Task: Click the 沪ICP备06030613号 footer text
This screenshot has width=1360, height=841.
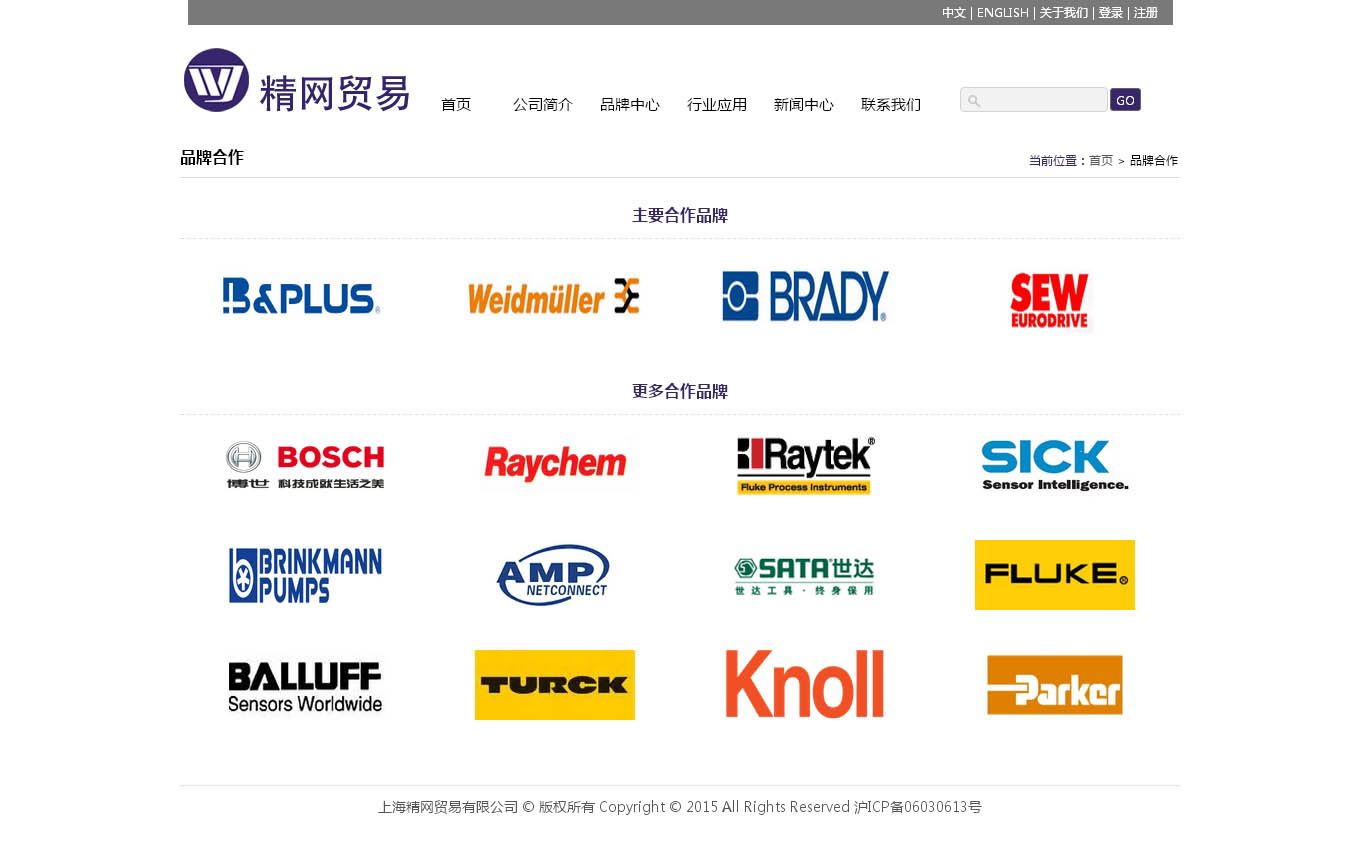Action: (918, 807)
